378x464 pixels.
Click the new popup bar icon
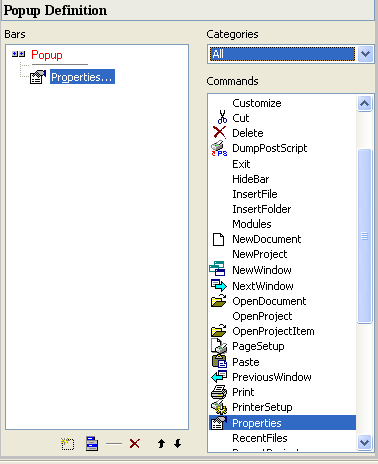(x=68, y=444)
